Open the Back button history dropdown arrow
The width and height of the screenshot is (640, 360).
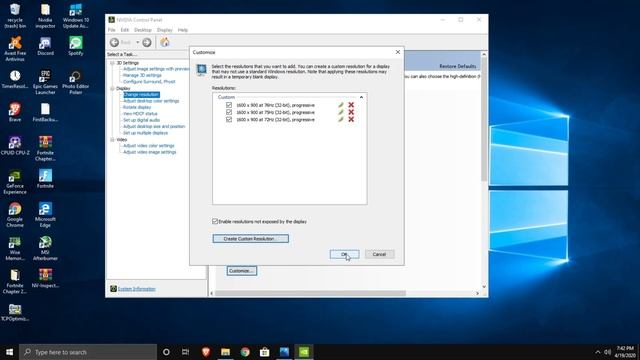138,42
